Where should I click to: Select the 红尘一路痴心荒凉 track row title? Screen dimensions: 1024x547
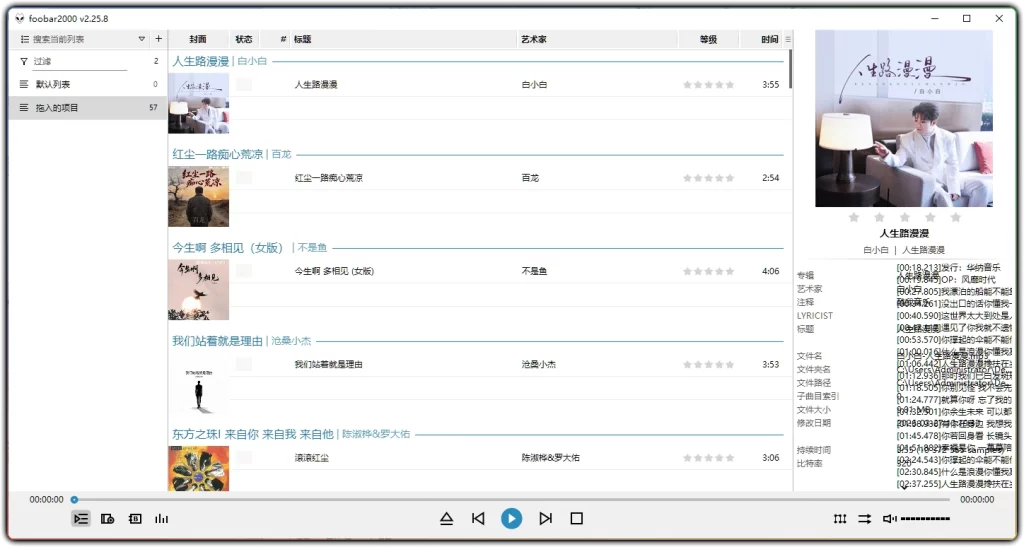click(x=328, y=178)
